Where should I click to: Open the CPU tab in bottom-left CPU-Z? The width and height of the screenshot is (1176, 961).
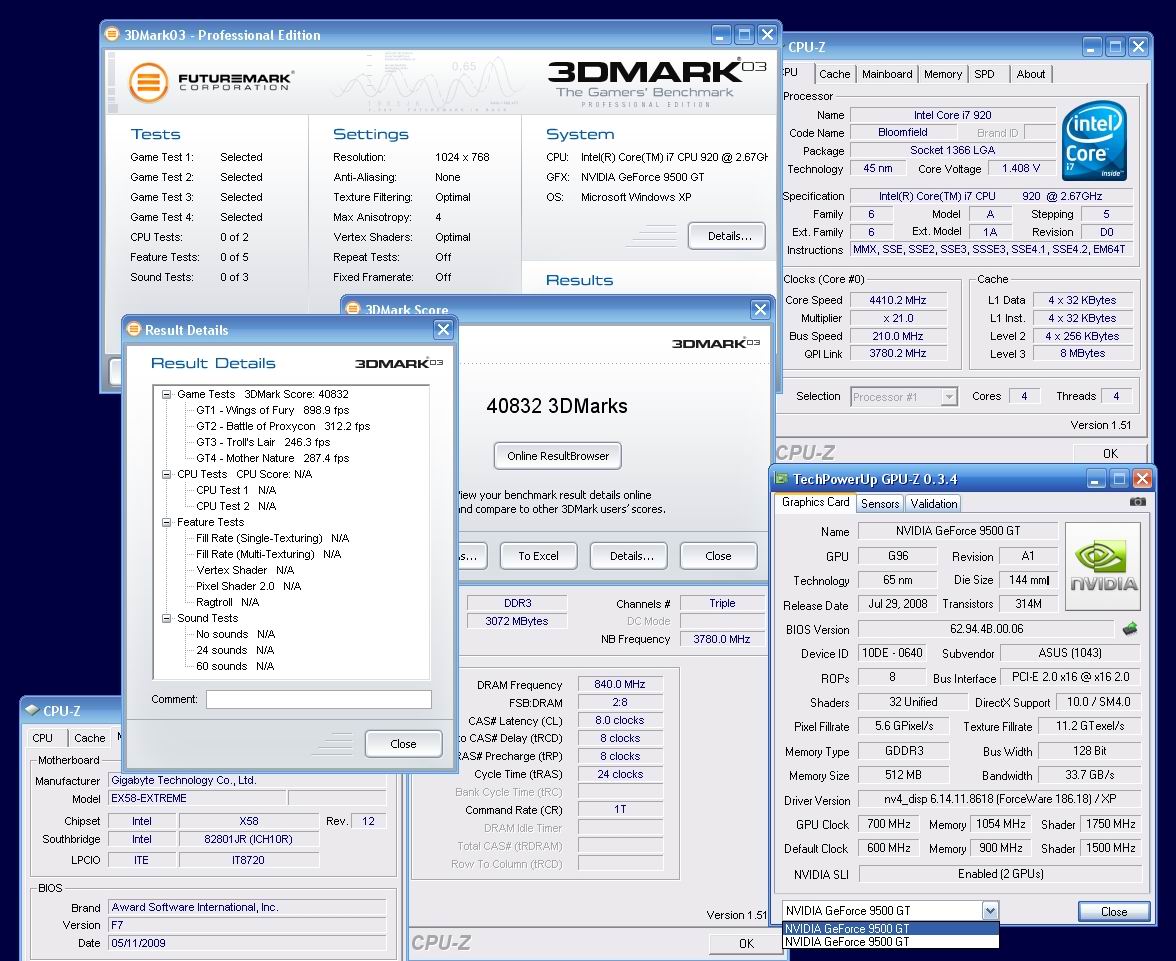pyautogui.click(x=43, y=737)
